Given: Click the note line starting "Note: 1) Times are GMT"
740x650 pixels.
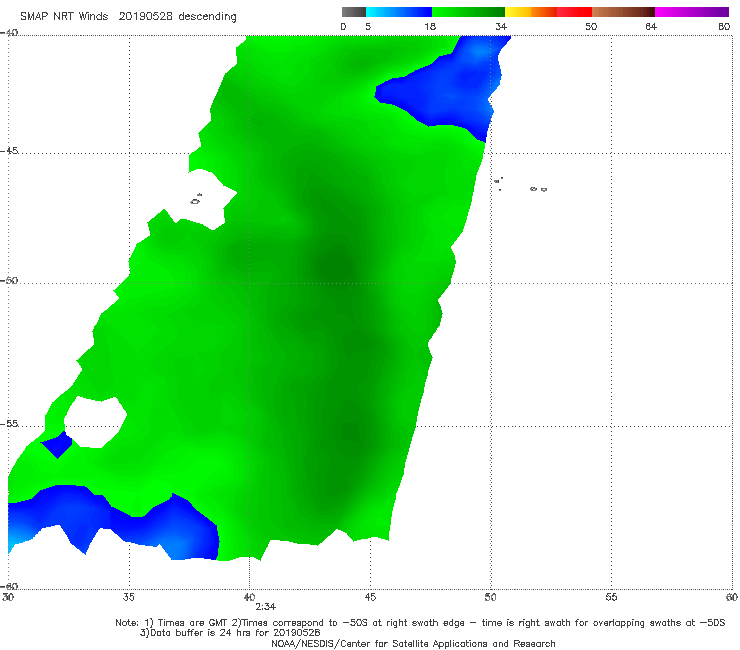Looking at the screenshot, I should [420, 623].
